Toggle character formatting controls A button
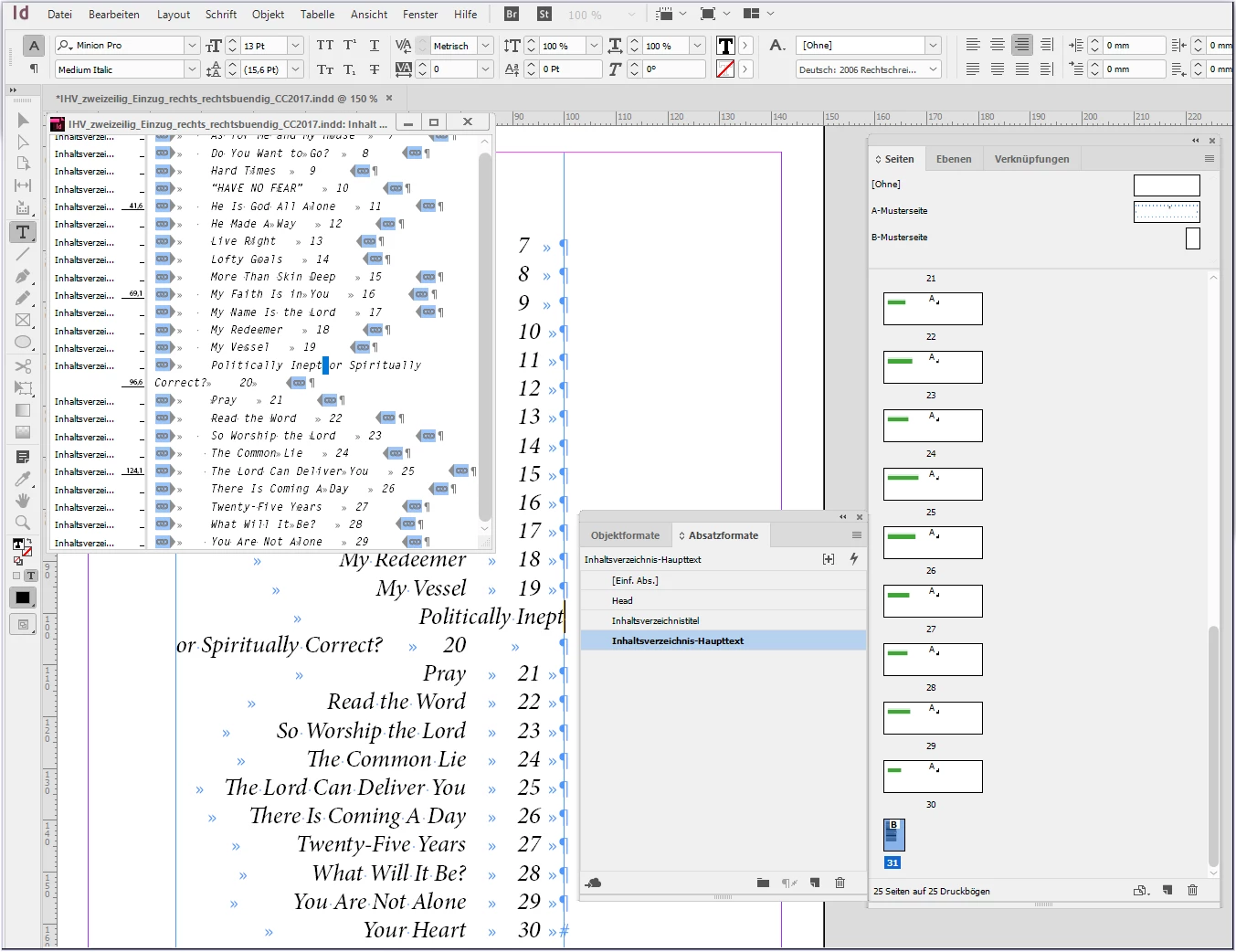This screenshot has height=952, width=1236. (x=34, y=46)
